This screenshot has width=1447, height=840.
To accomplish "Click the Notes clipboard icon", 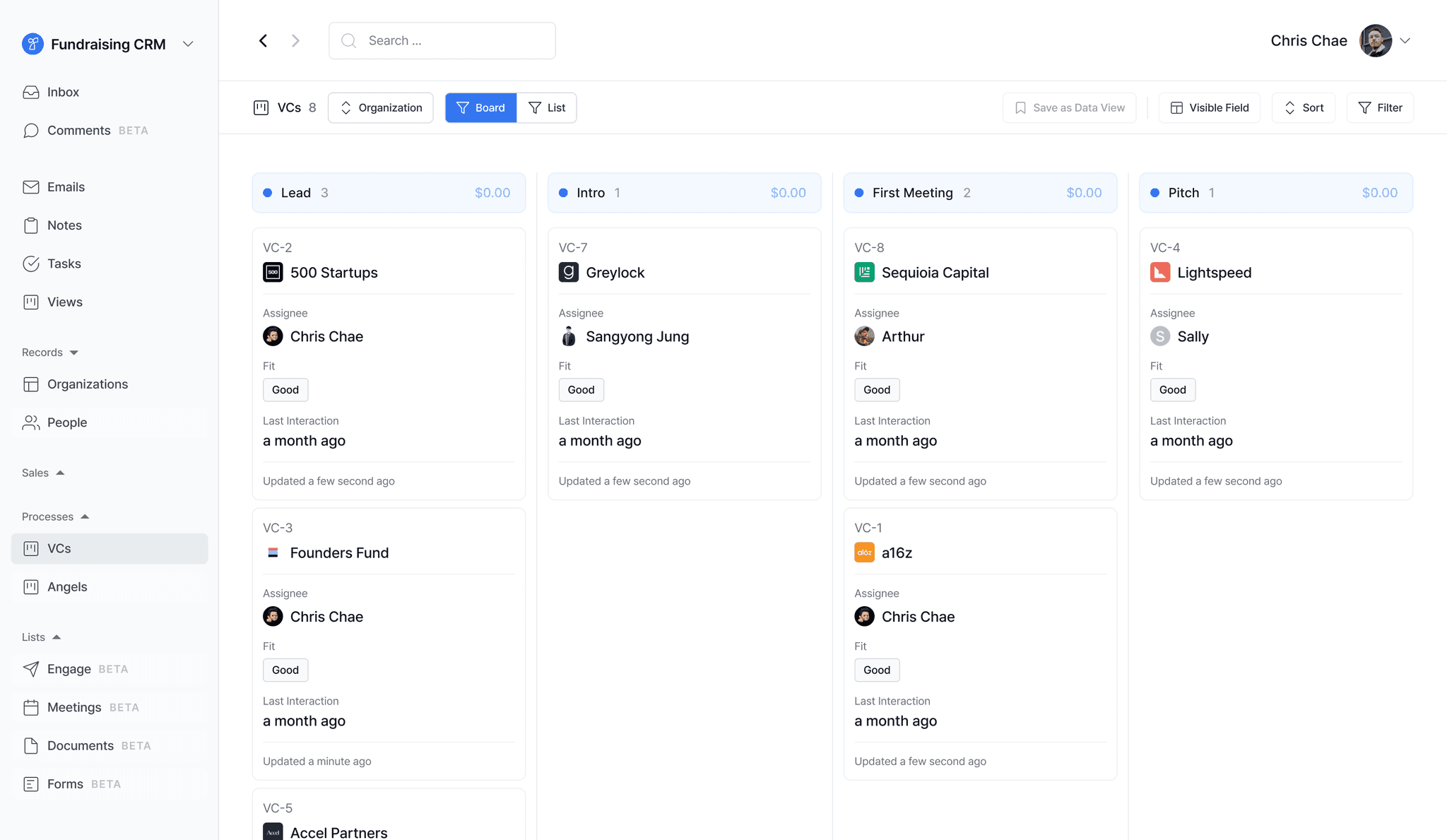I will [31, 225].
